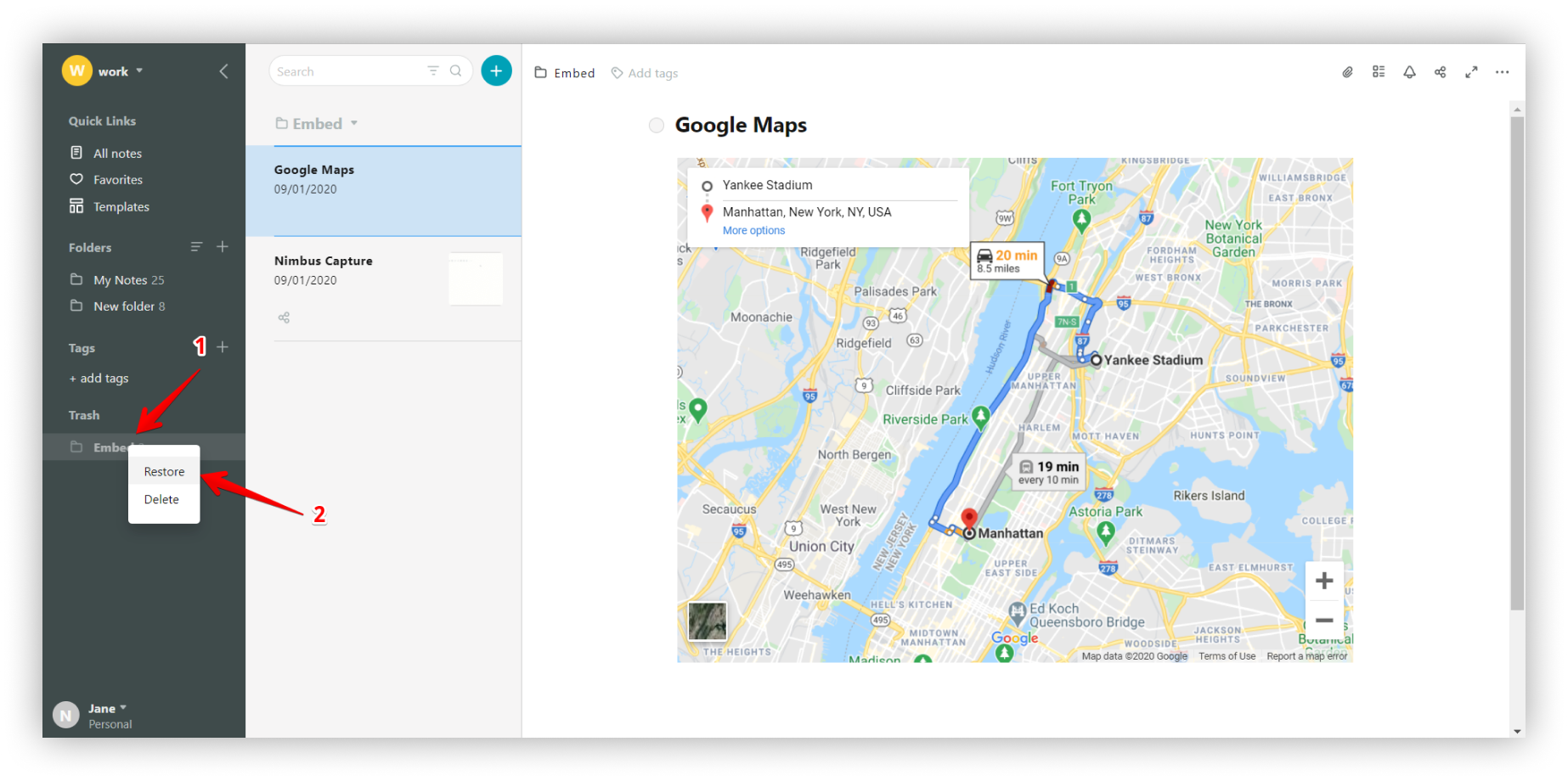Zoom in on the map with plus
The height and width of the screenshot is (781, 1568).
(x=1324, y=582)
